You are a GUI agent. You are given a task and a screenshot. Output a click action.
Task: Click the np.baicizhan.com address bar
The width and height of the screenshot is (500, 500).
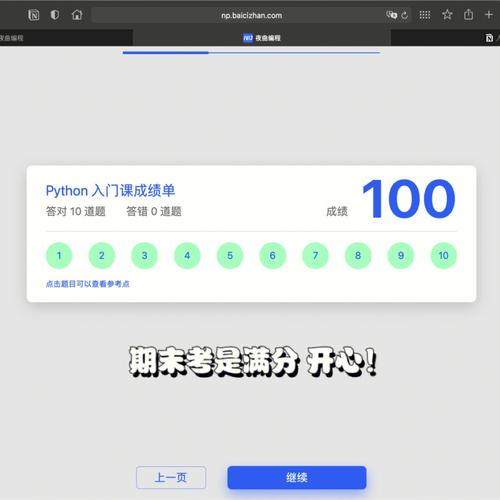251,15
